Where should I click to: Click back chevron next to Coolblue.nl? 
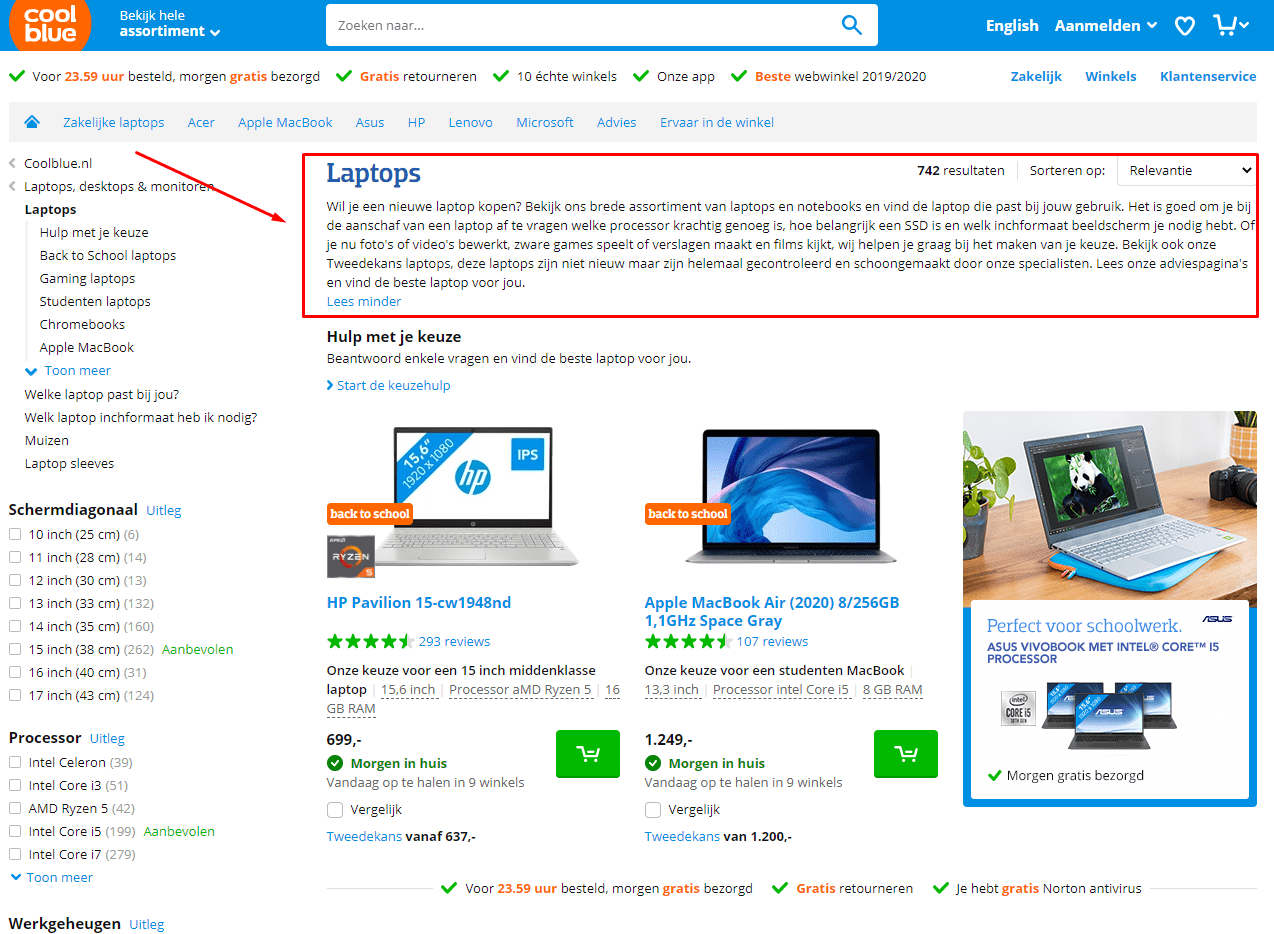(x=13, y=163)
